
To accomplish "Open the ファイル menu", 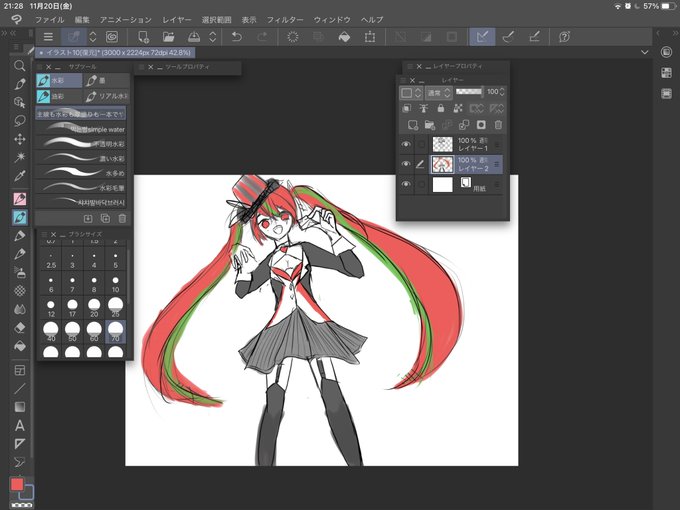I will pyautogui.click(x=49, y=20).
